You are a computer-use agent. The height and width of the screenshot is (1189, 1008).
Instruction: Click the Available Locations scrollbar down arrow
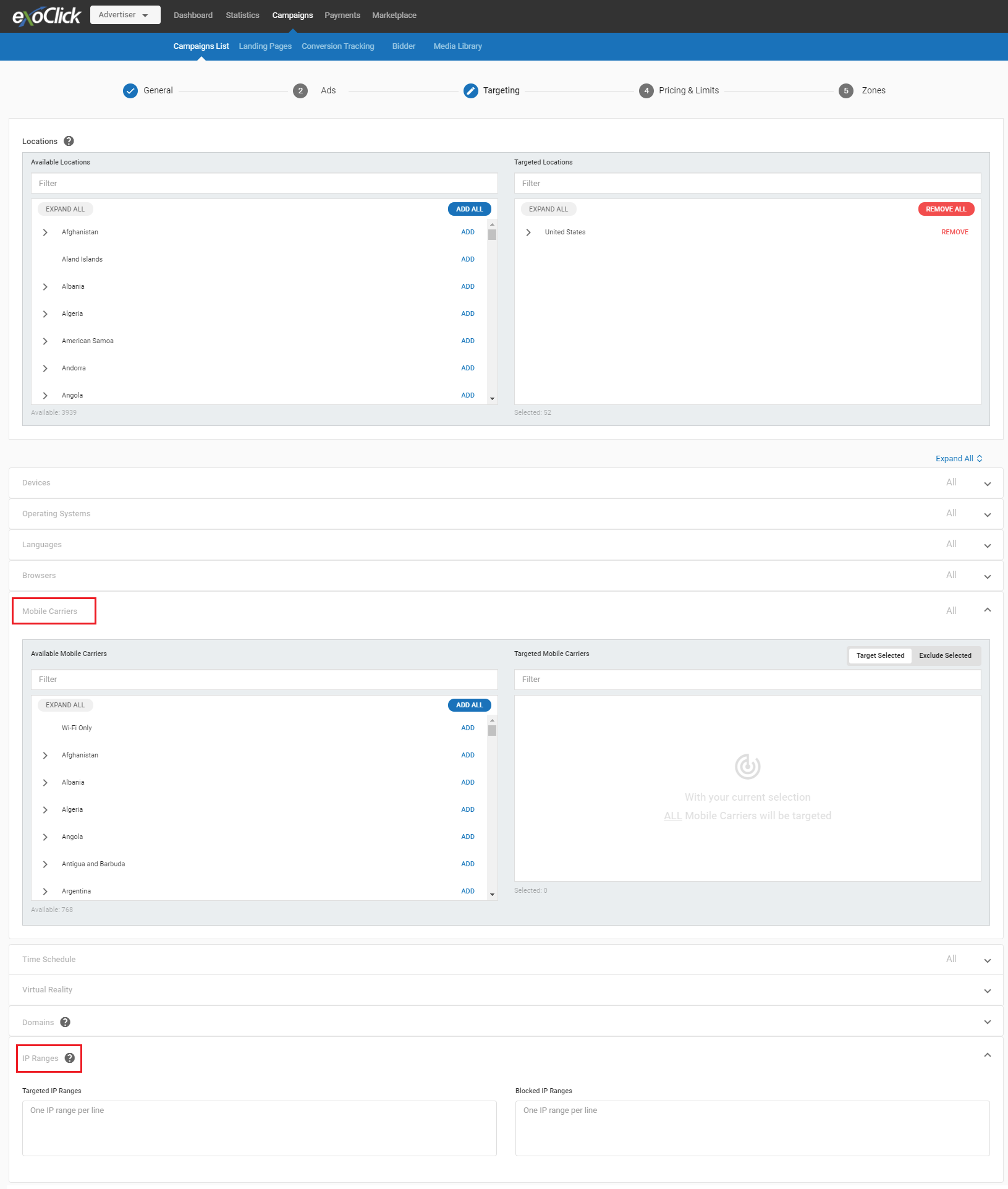(x=492, y=399)
